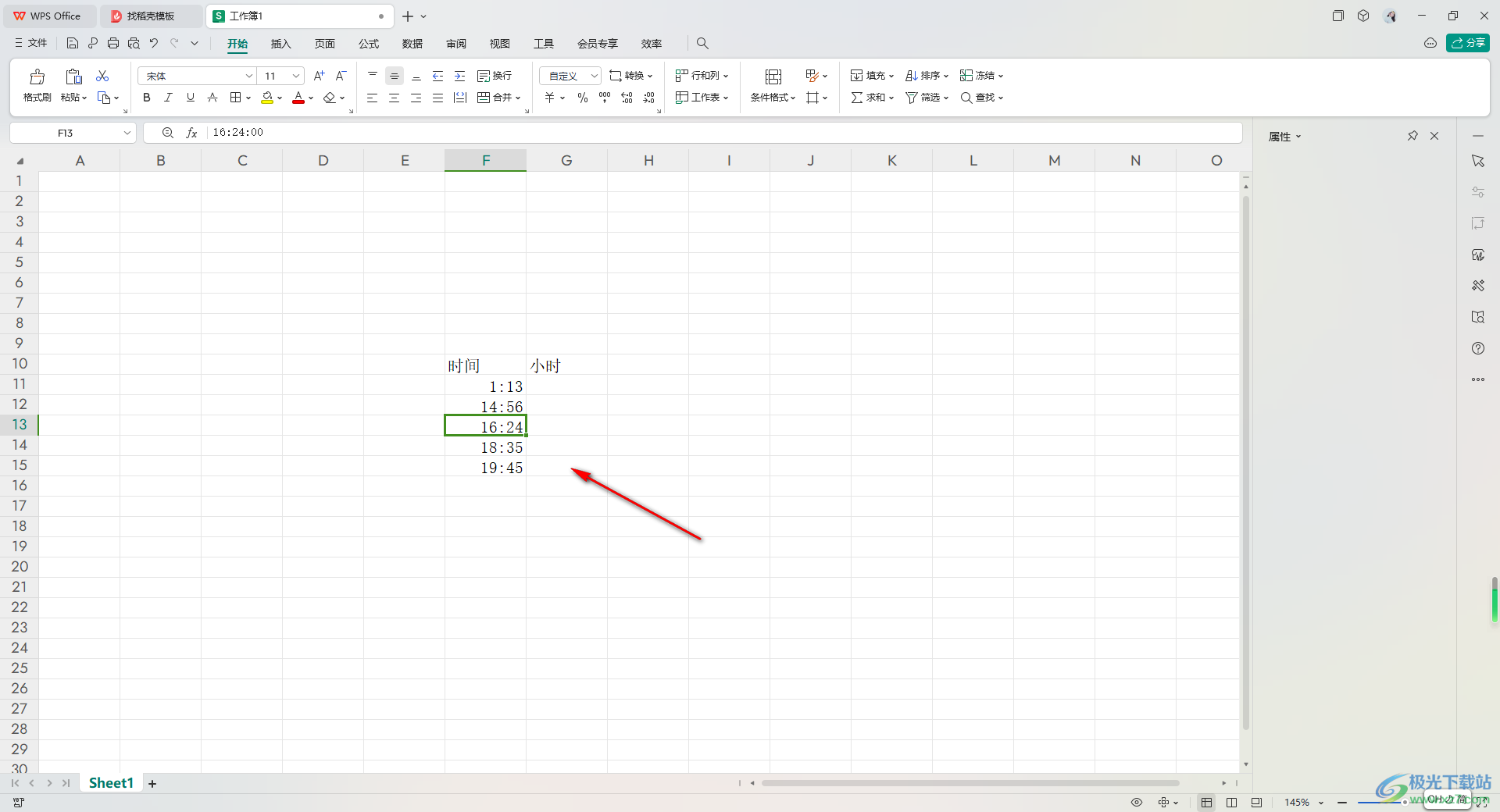Click the Cut scissors icon

pyautogui.click(x=102, y=76)
